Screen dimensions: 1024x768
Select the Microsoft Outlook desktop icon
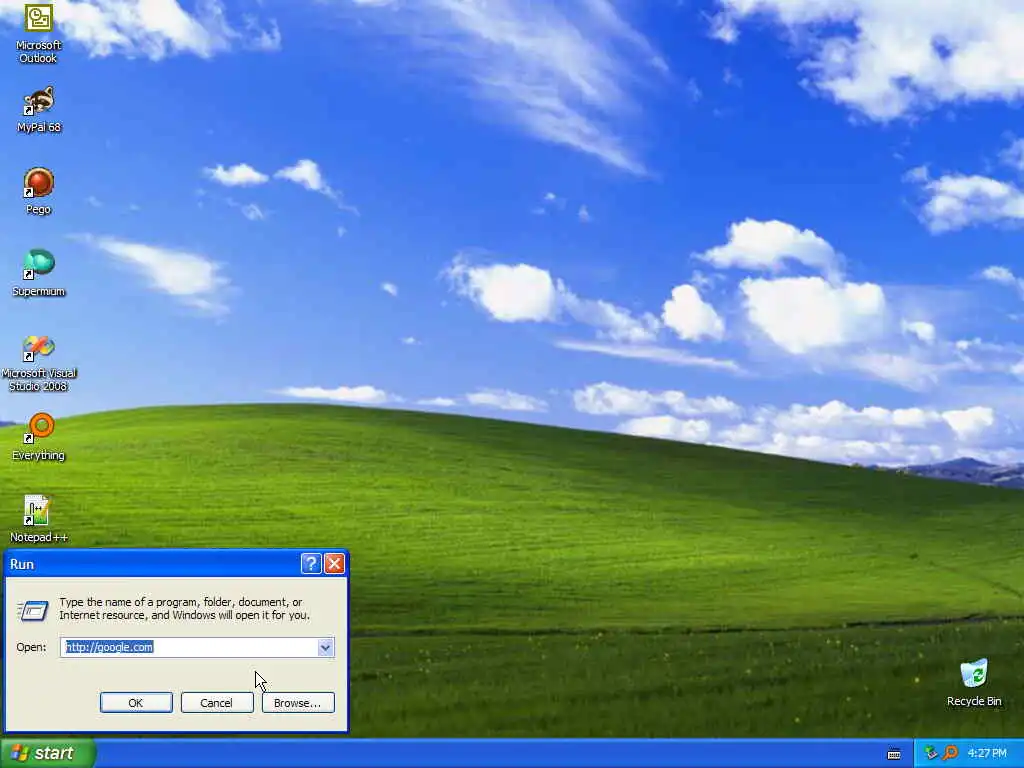pyautogui.click(x=39, y=33)
